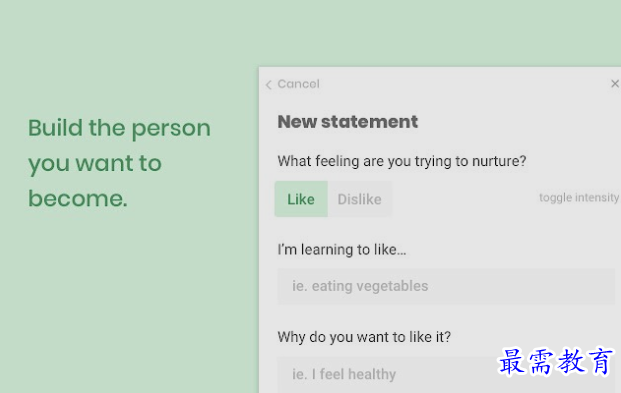
Task: Select the Like feeling option
Action: pos(301,199)
